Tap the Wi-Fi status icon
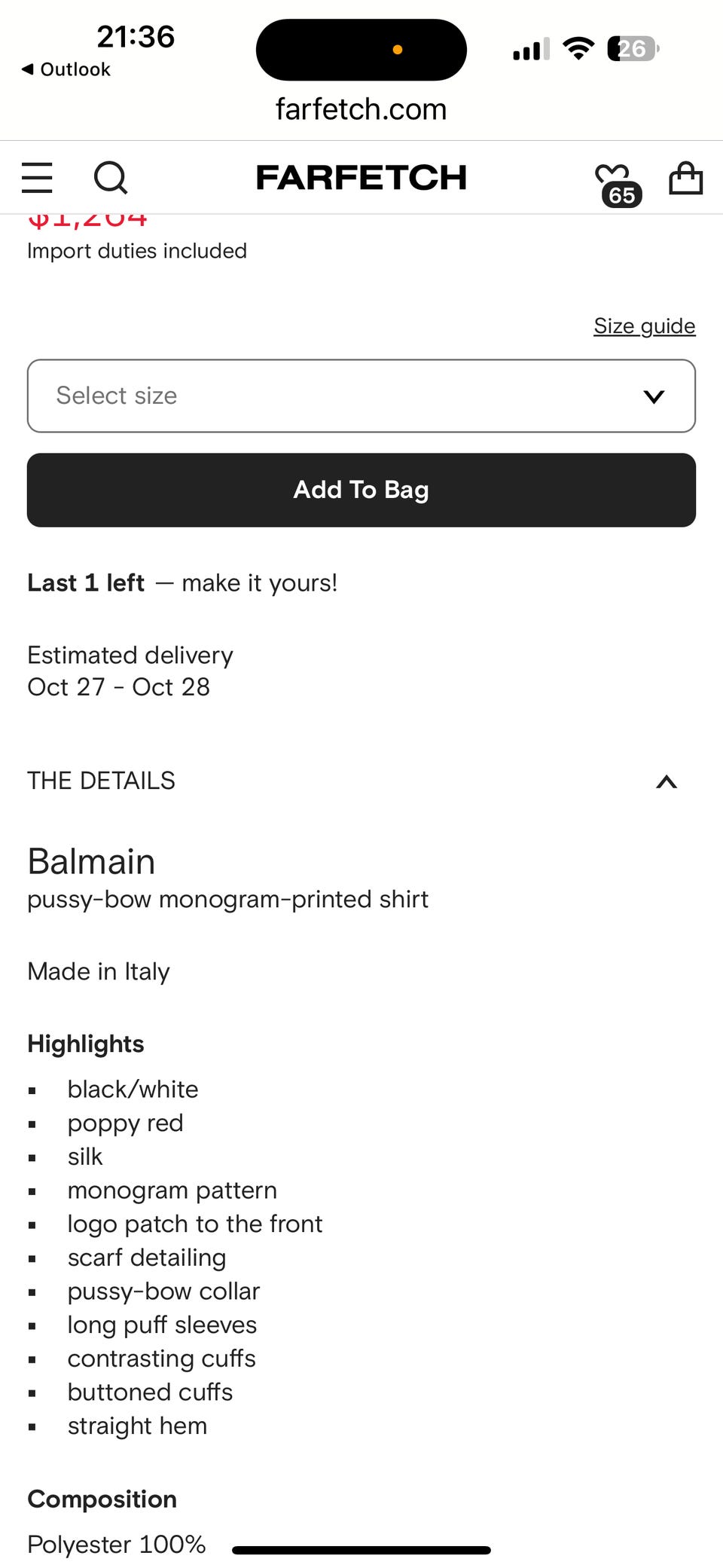723x1568 pixels. click(x=578, y=49)
